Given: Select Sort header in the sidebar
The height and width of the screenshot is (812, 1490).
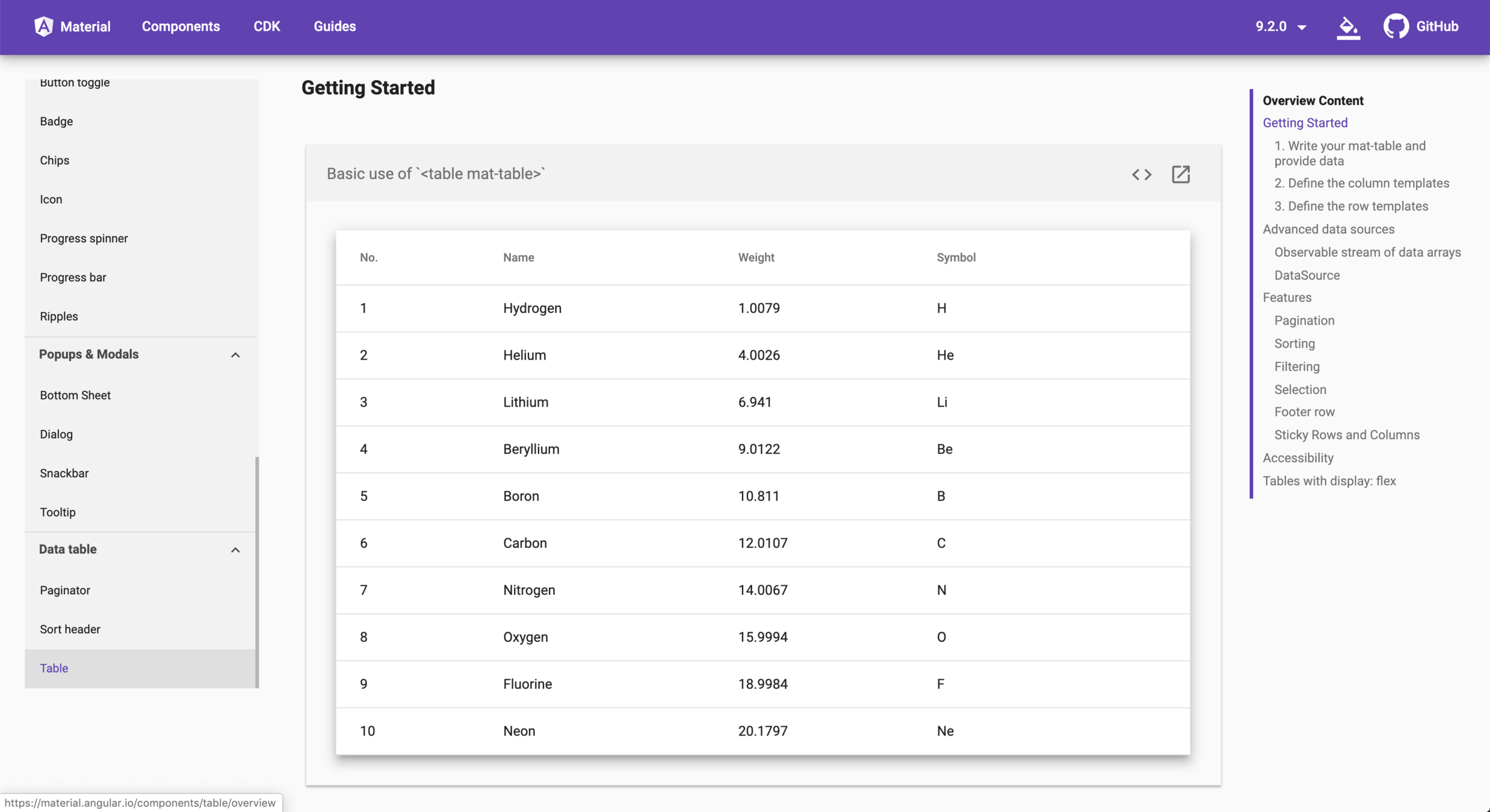Looking at the screenshot, I should (x=70, y=629).
